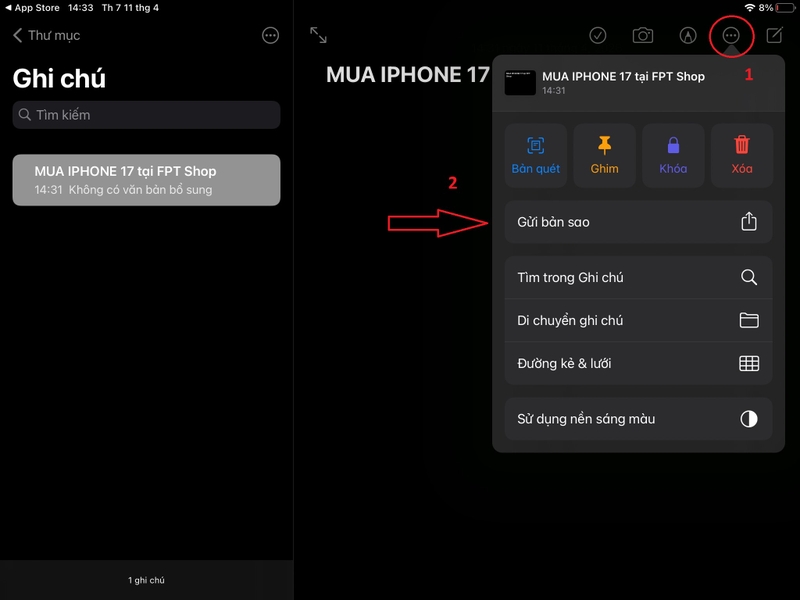Open camera icon in note toolbar
800x600 pixels.
tap(643, 35)
